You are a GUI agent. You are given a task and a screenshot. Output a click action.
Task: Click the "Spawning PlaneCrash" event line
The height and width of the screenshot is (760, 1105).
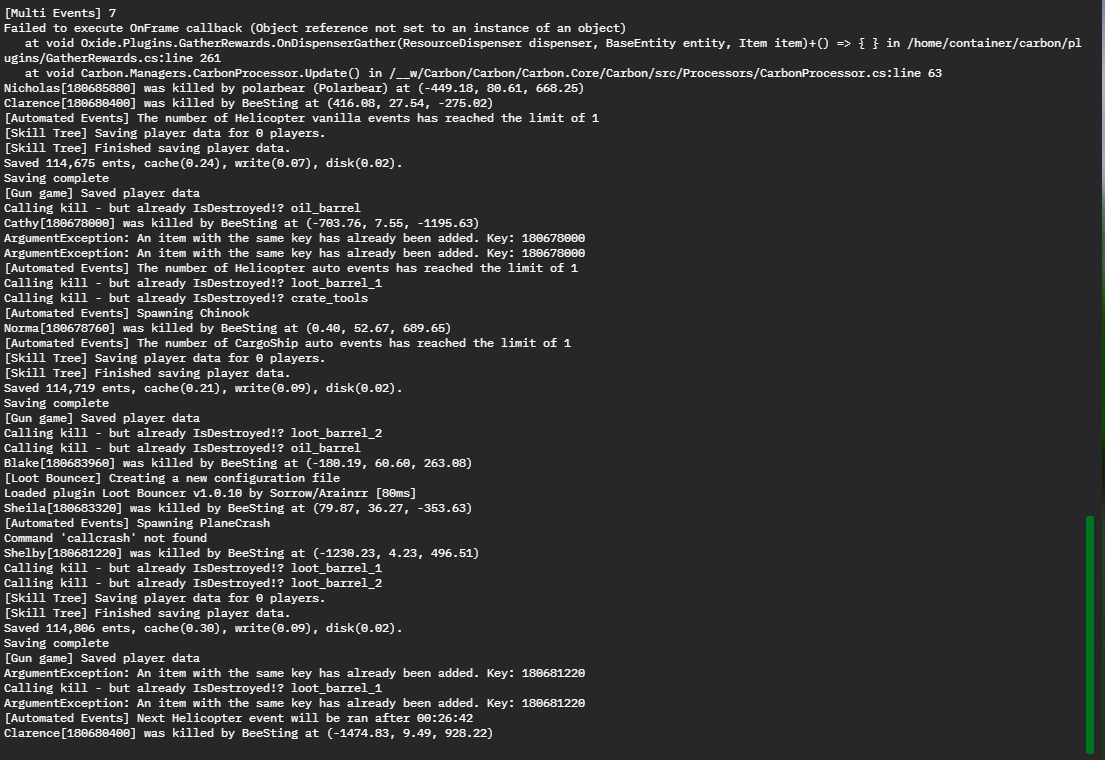coord(137,523)
